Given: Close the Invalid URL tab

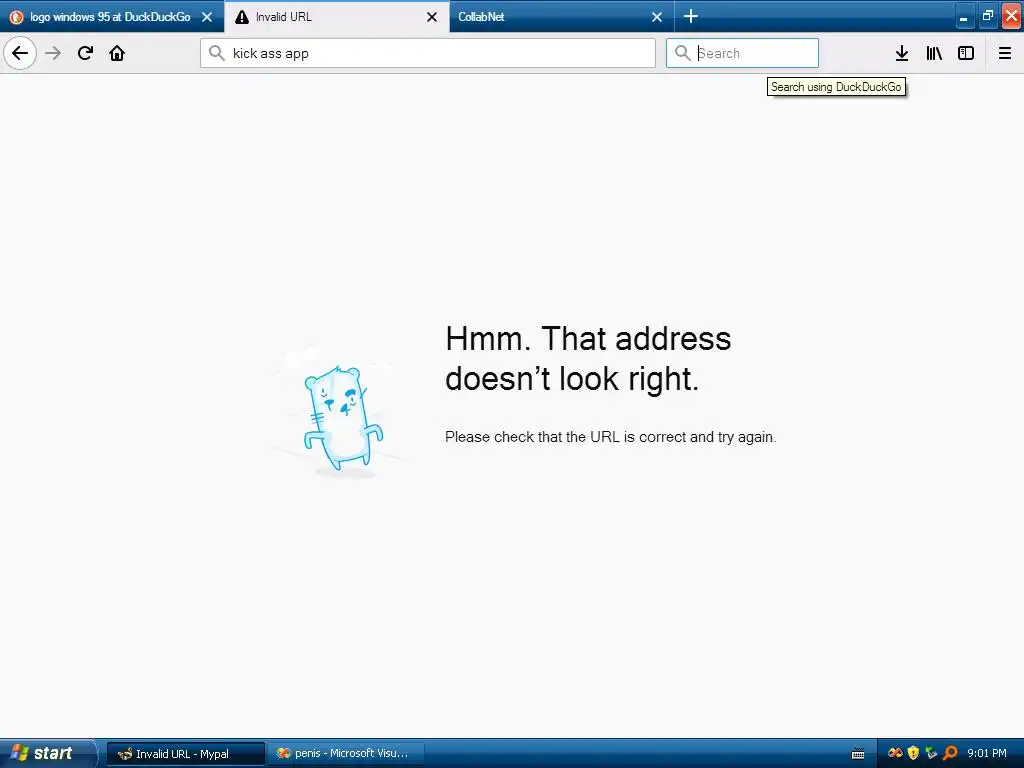Looking at the screenshot, I should [x=432, y=17].
